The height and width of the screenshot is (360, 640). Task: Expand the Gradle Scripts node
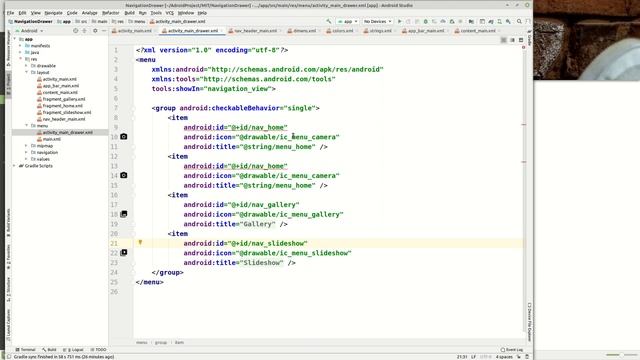pyautogui.click(x=15, y=166)
